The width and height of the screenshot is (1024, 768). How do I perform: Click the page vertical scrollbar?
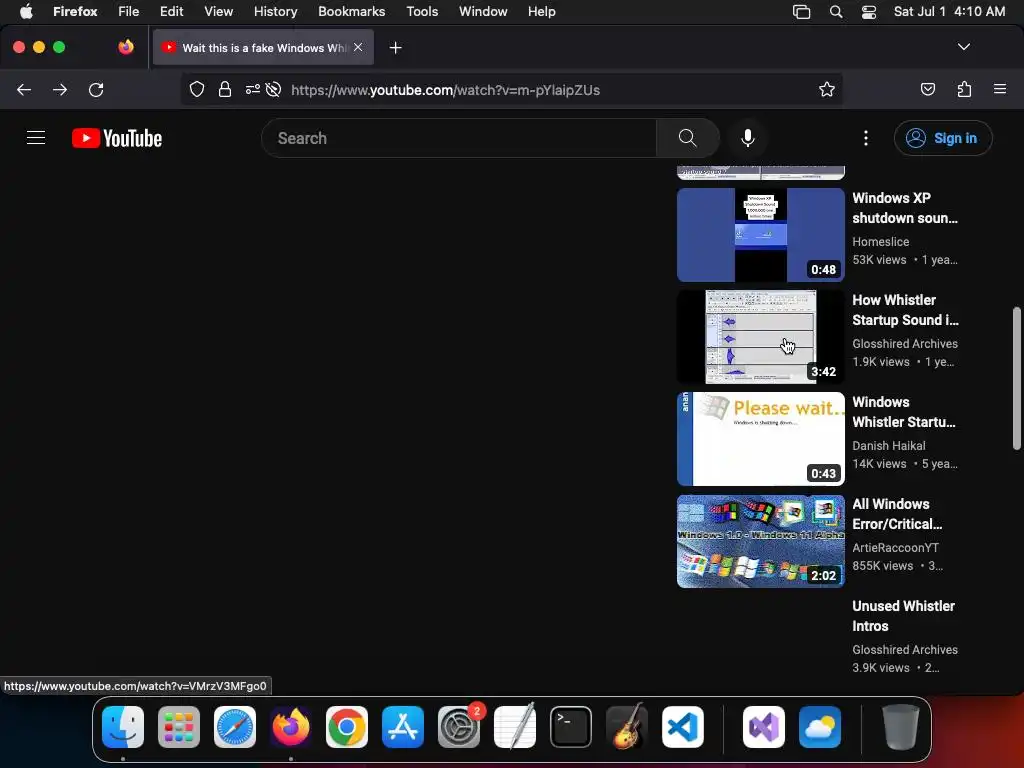(1016, 378)
